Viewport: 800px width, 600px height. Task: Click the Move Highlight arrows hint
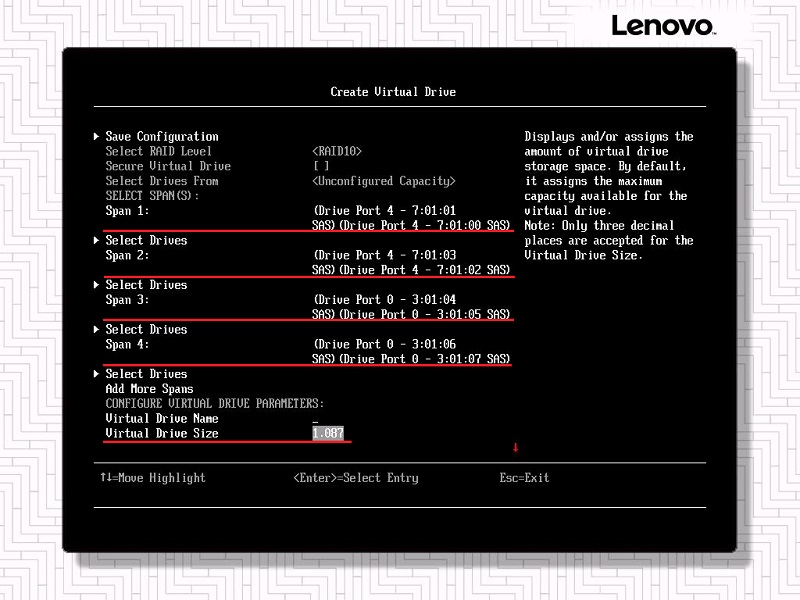pos(152,478)
